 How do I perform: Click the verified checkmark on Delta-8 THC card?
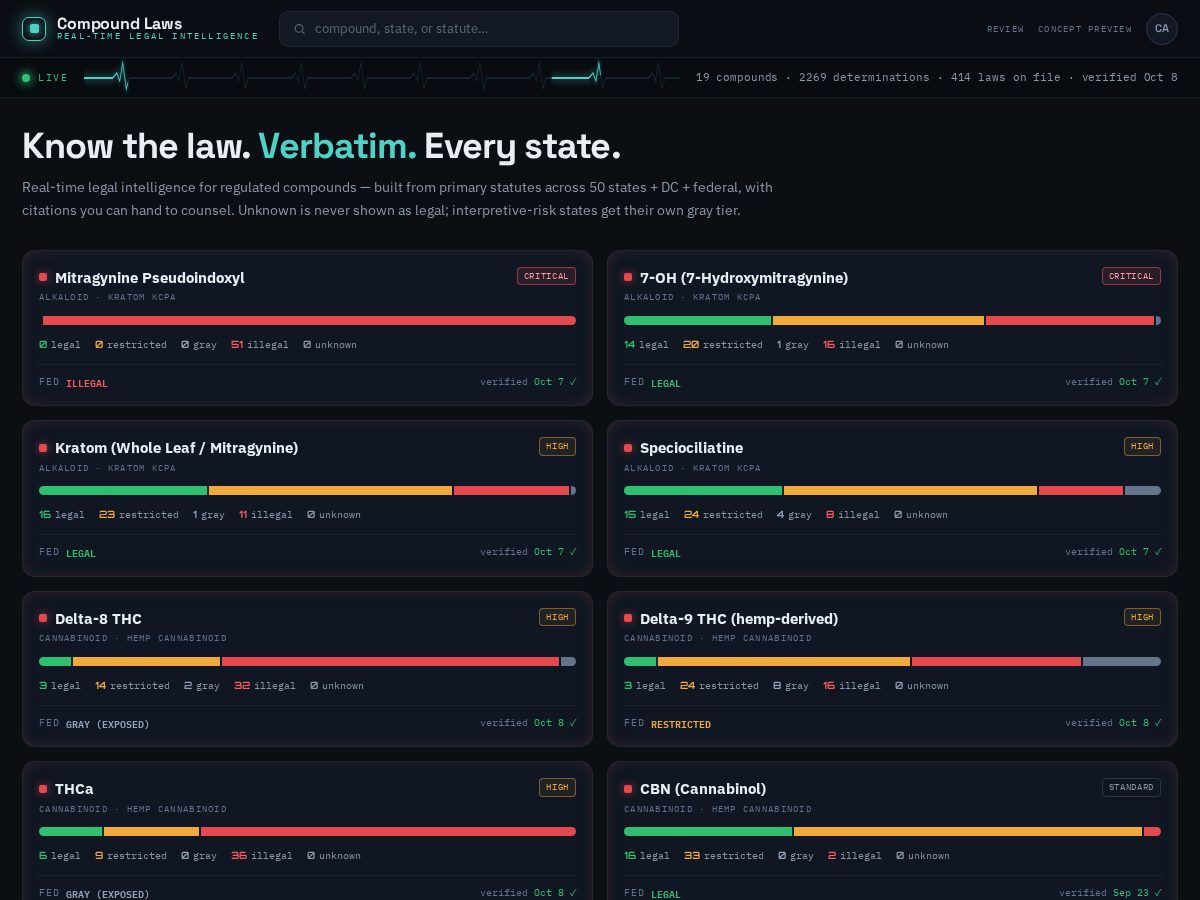[573, 723]
